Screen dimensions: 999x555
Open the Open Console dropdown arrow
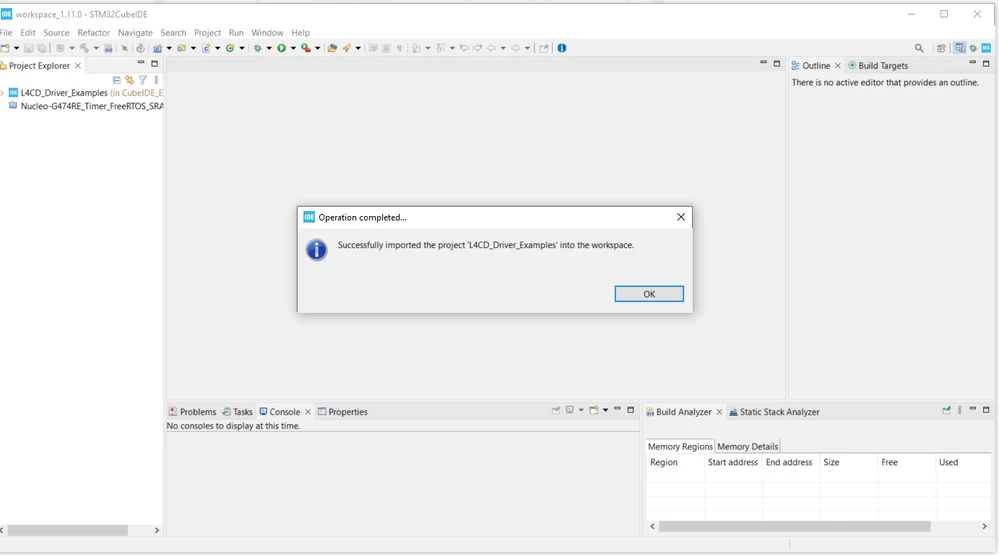coord(605,410)
